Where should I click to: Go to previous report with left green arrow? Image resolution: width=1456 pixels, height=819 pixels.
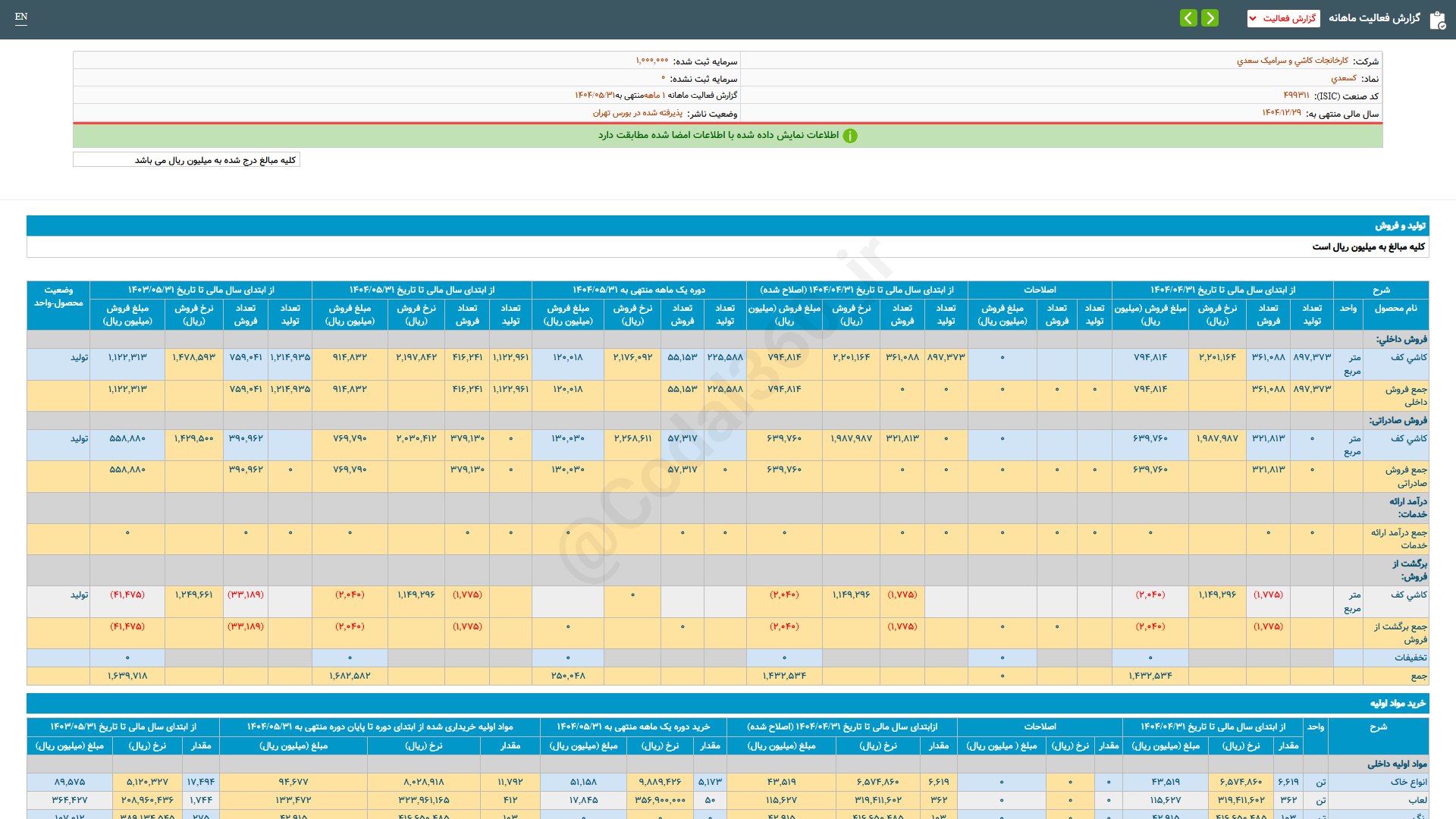pos(1188,18)
